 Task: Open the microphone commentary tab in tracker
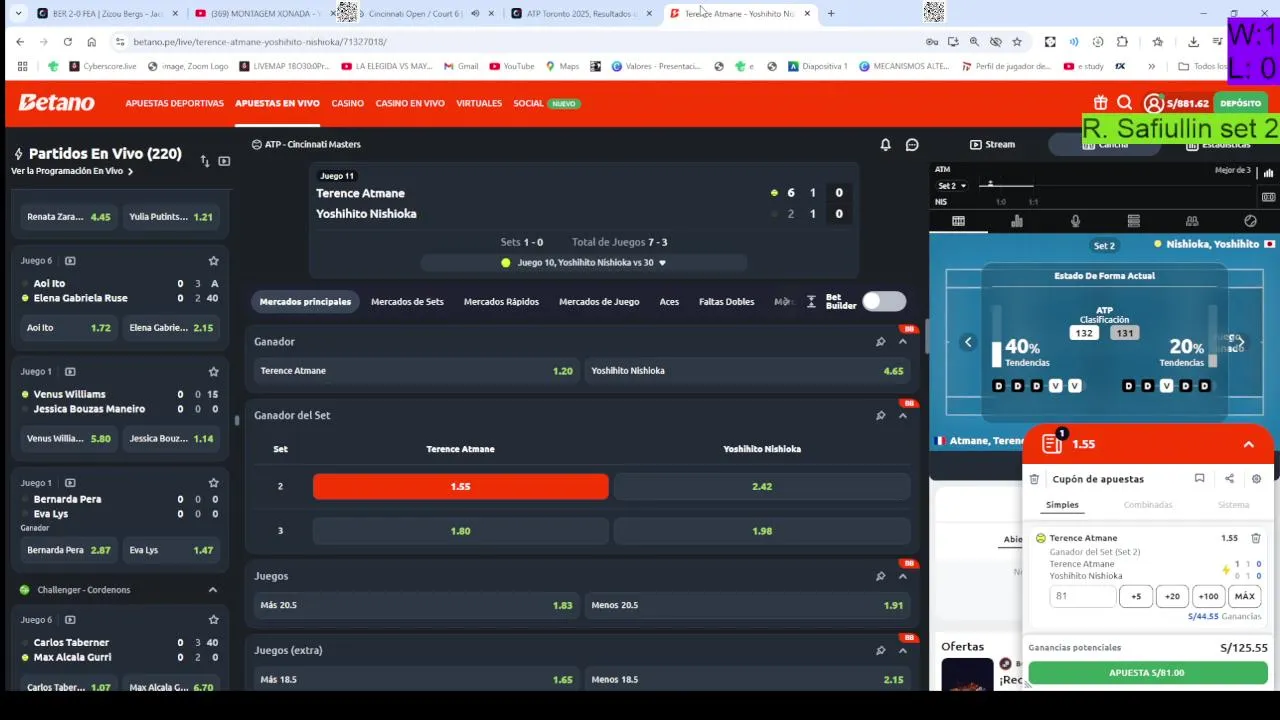(1075, 221)
